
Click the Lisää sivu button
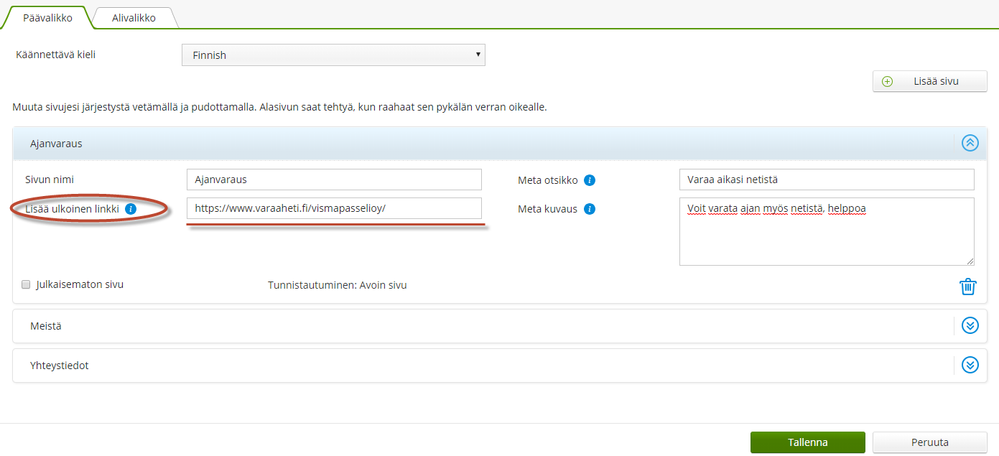coord(930,82)
